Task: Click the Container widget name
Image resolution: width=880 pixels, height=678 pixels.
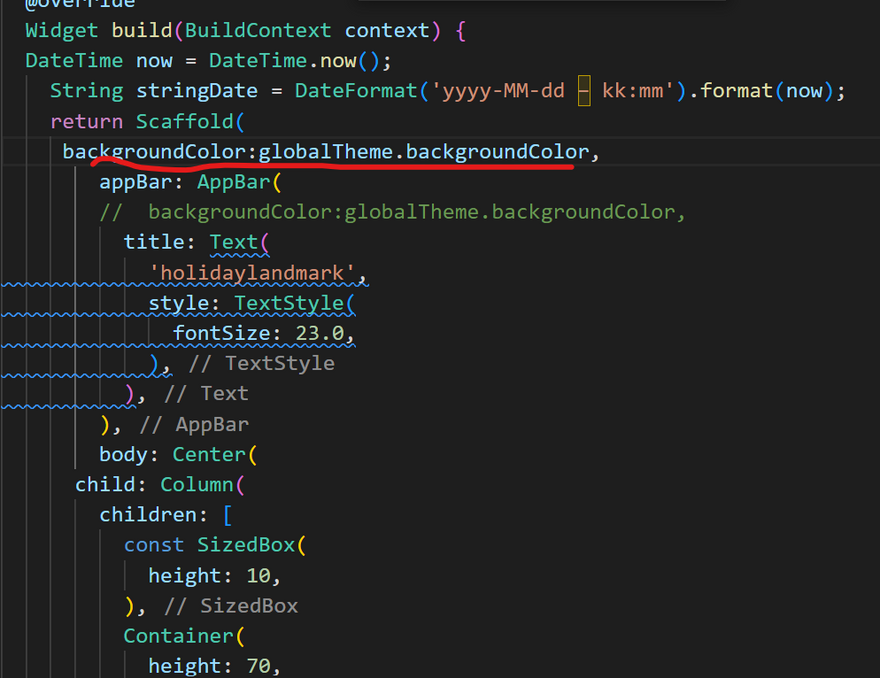Action: pyautogui.click(x=178, y=636)
